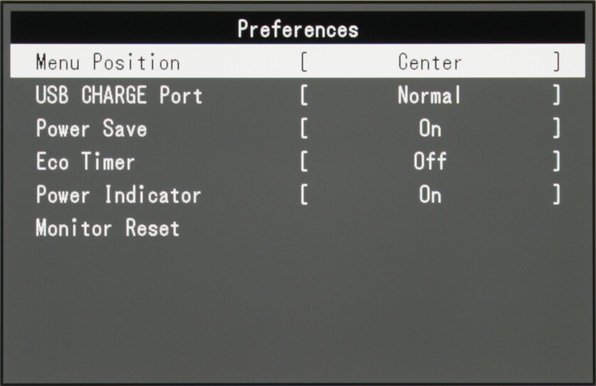The image size is (596, 386).
Task: Select the Power Indicator label
Action: click(x=118, y=195)
